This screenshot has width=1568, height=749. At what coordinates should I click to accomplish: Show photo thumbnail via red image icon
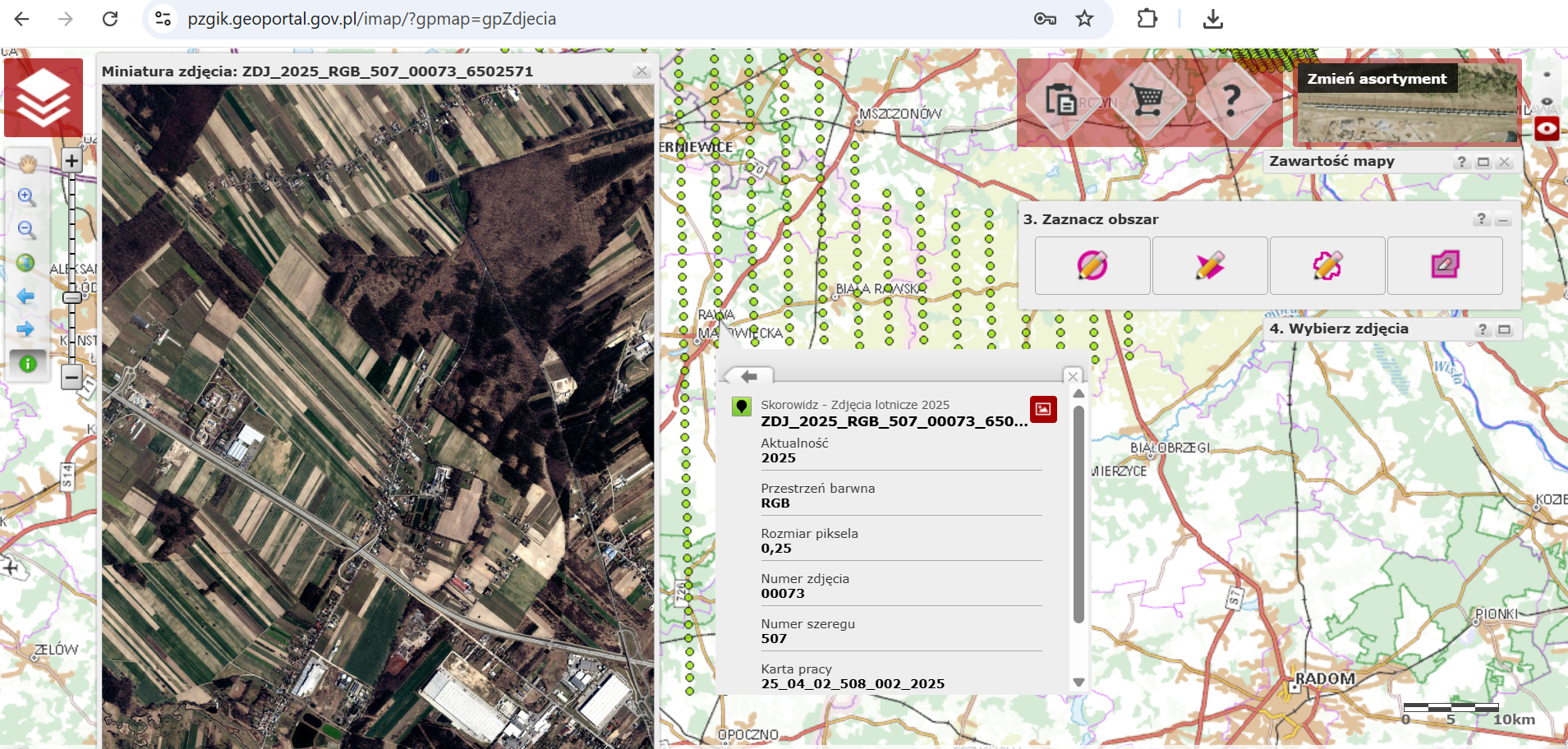[1043, 409]
